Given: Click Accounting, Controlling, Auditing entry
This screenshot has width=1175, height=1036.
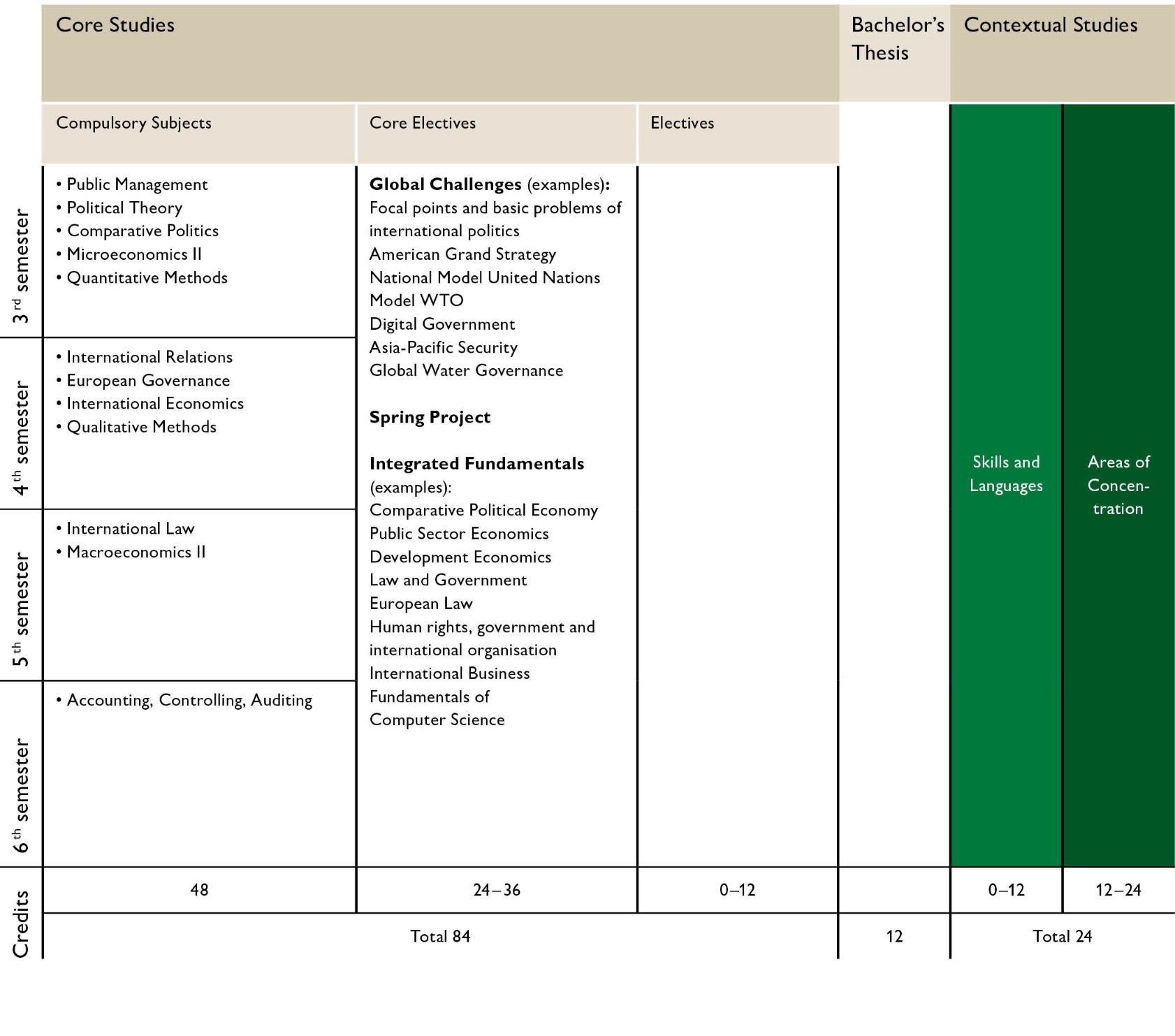Looking at the screenshot, I should 189,700.
